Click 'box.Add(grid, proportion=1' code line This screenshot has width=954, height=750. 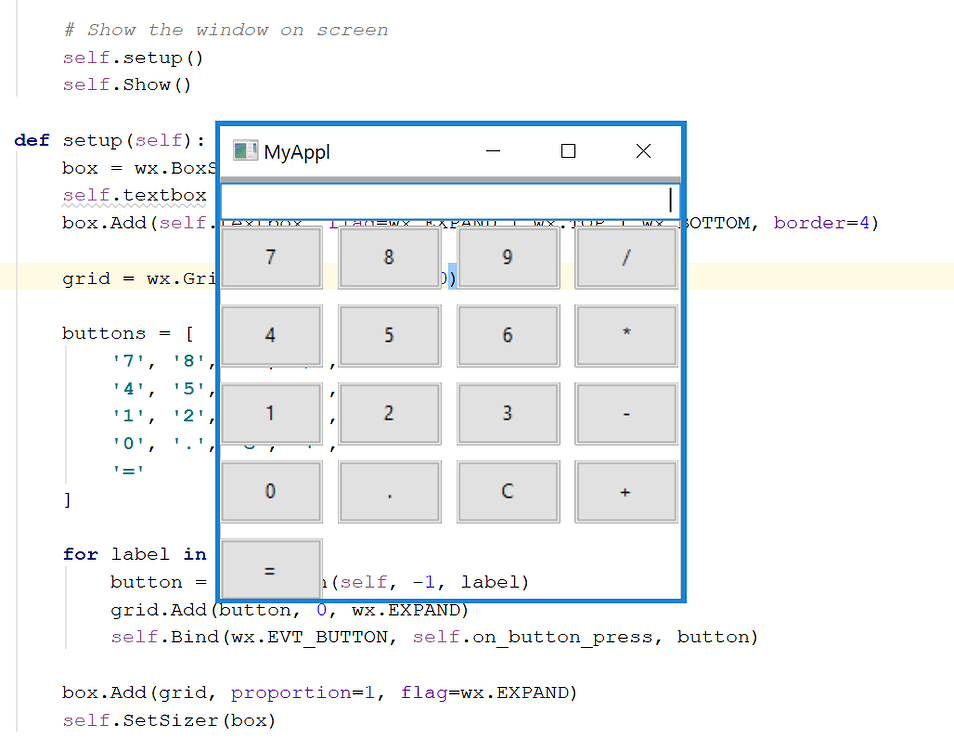point(319,693)
